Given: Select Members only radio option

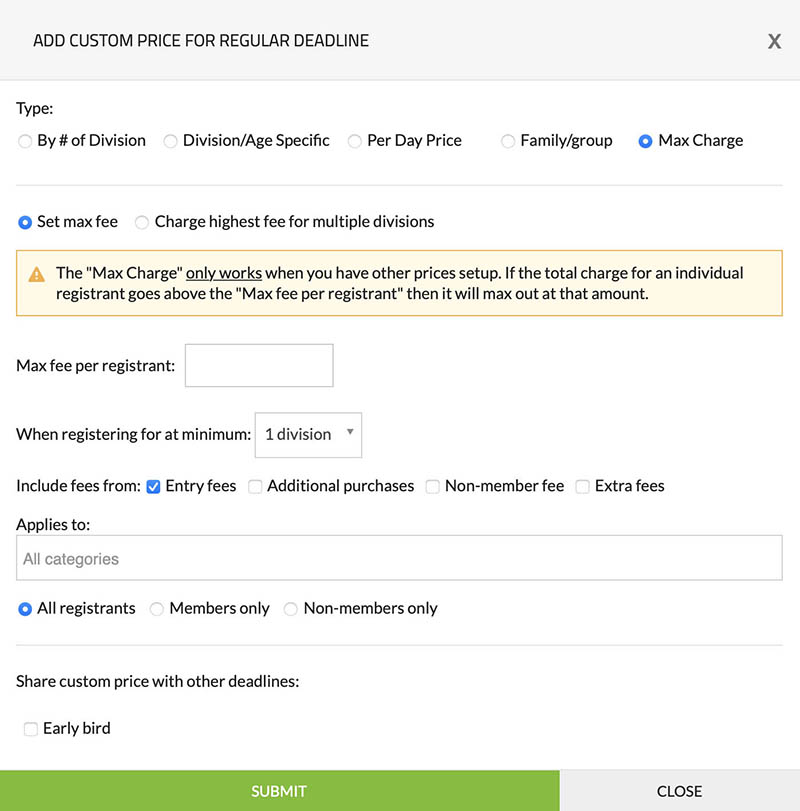Looking at the screenshot, I should pos(157,609).
